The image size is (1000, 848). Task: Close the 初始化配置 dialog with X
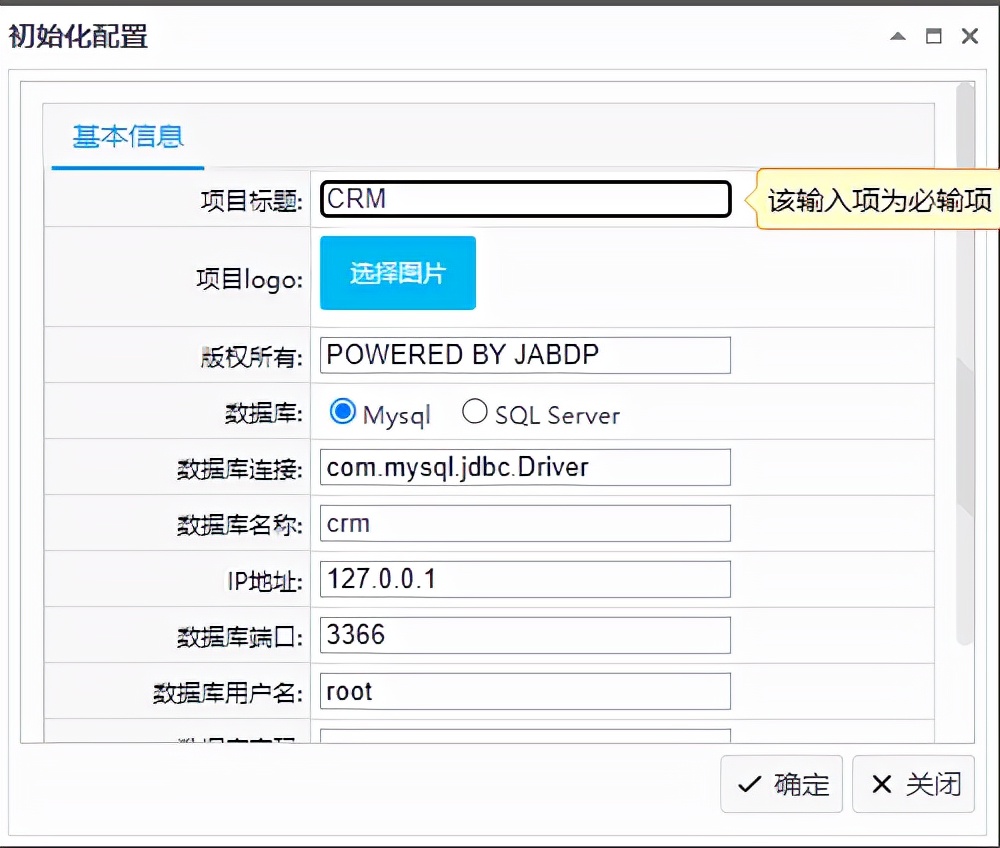click(970, 36)
